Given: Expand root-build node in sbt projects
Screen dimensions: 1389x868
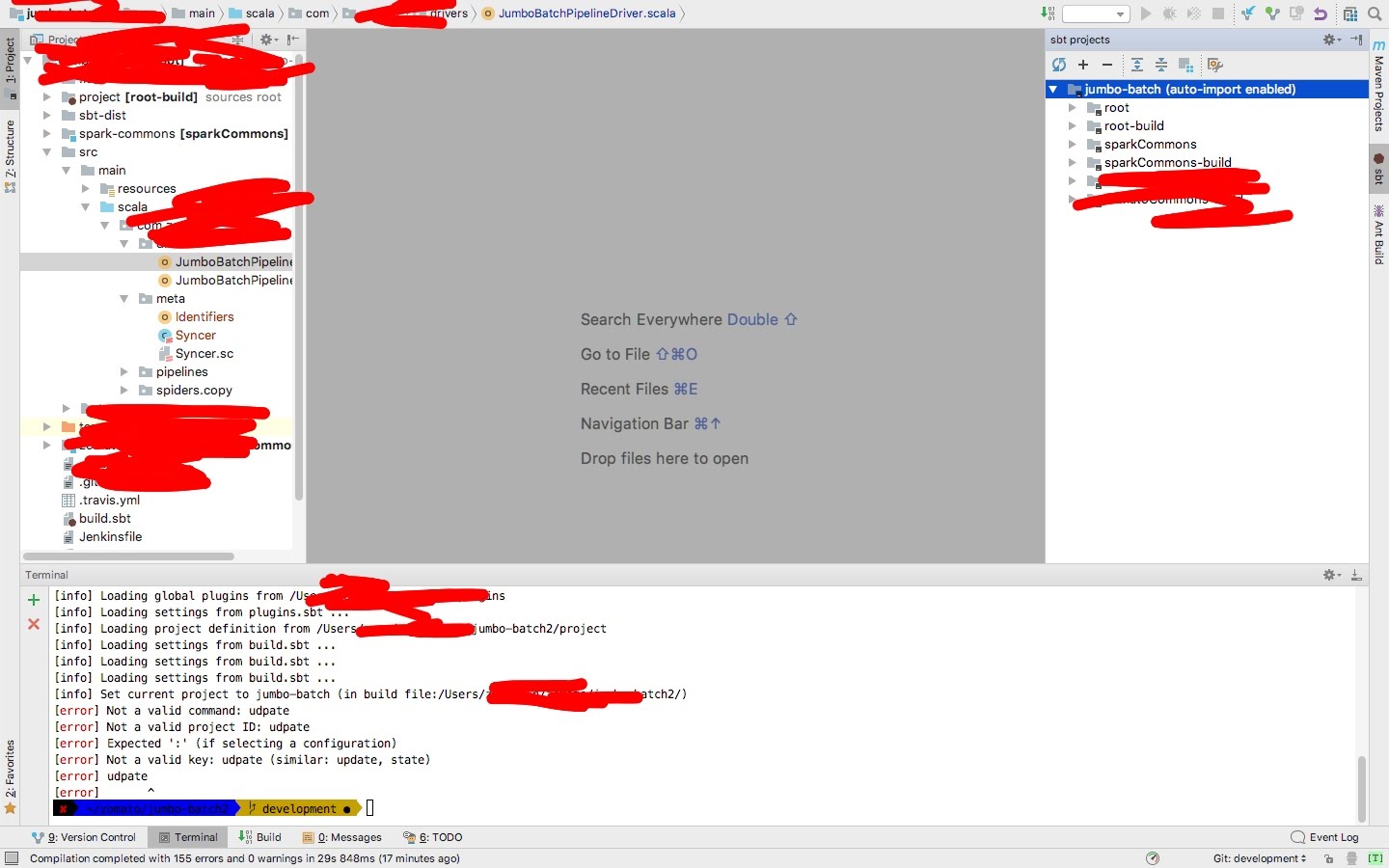Looking at the screenshot, I should click(1072, 126).
